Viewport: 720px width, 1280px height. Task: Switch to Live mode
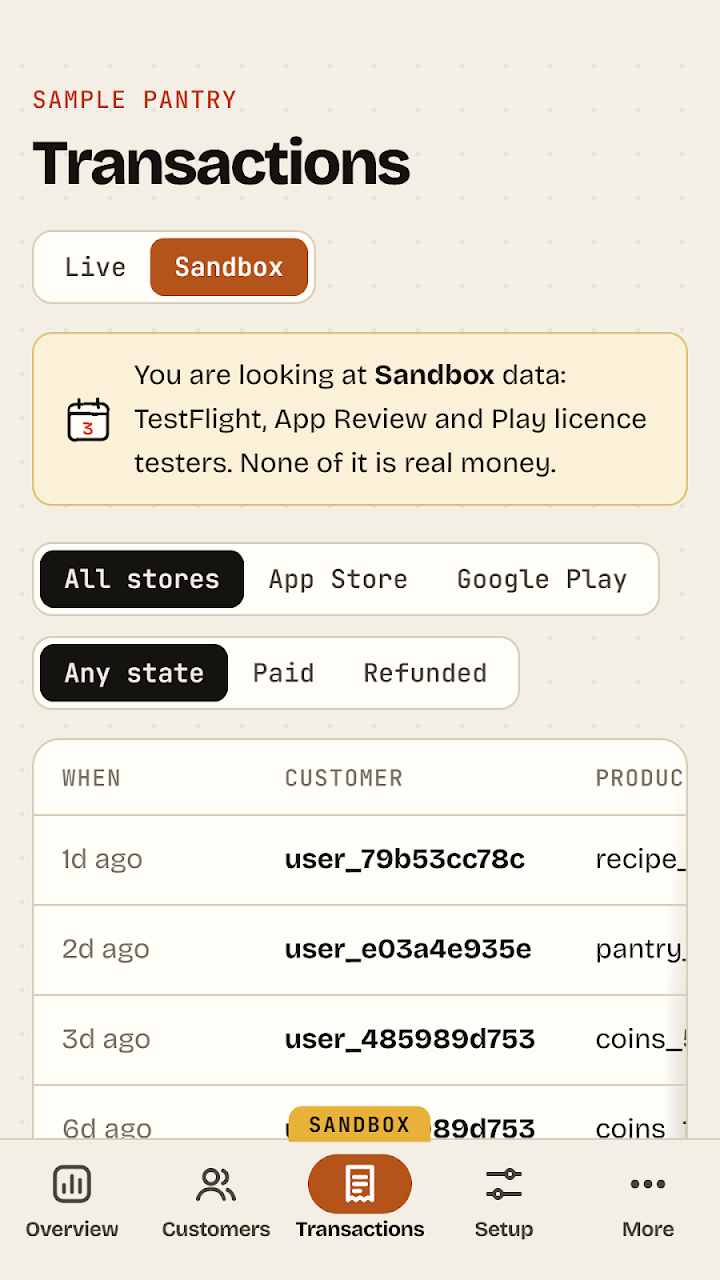point(95,267)
